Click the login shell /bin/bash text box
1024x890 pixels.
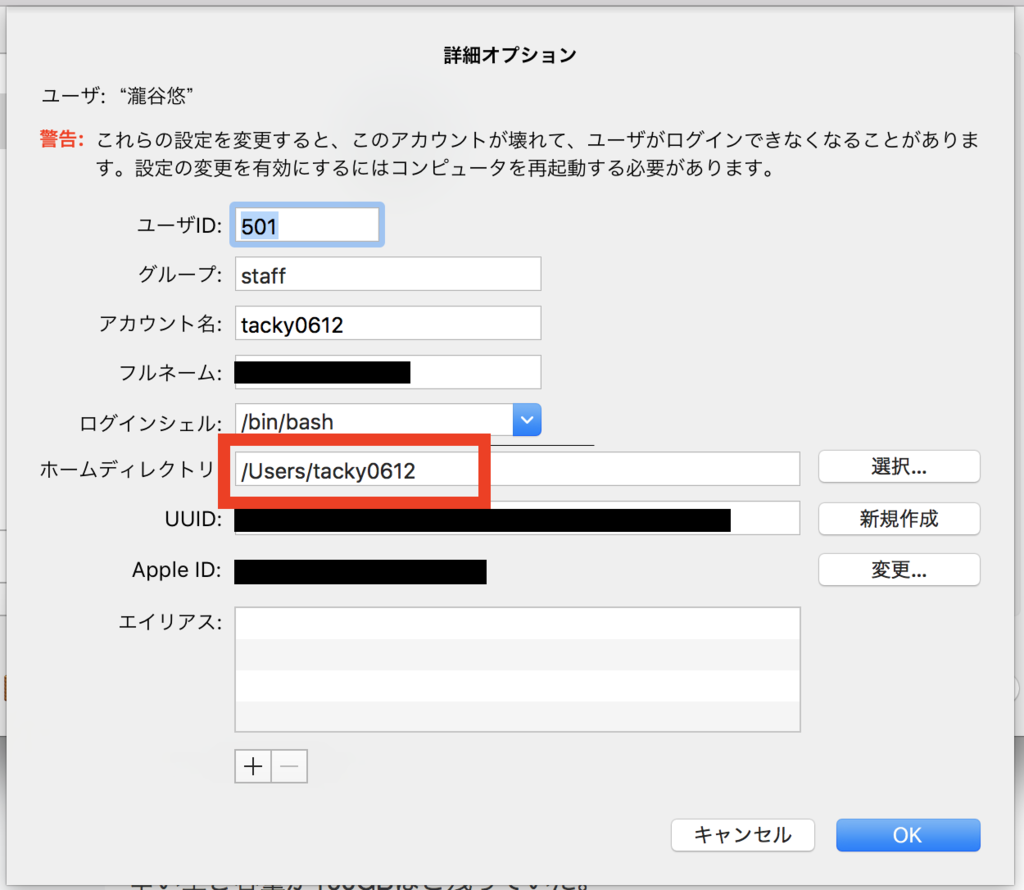[x=374, y=420]
